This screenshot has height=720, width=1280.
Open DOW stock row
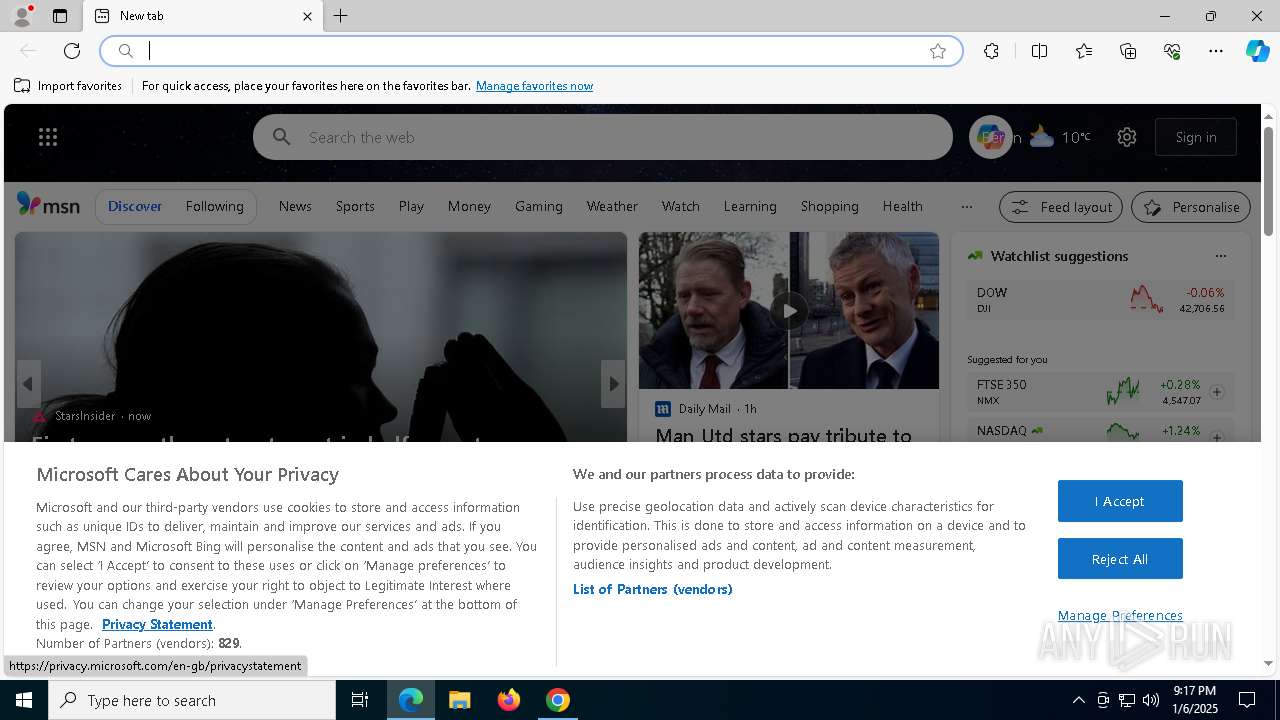[1100, 299]
